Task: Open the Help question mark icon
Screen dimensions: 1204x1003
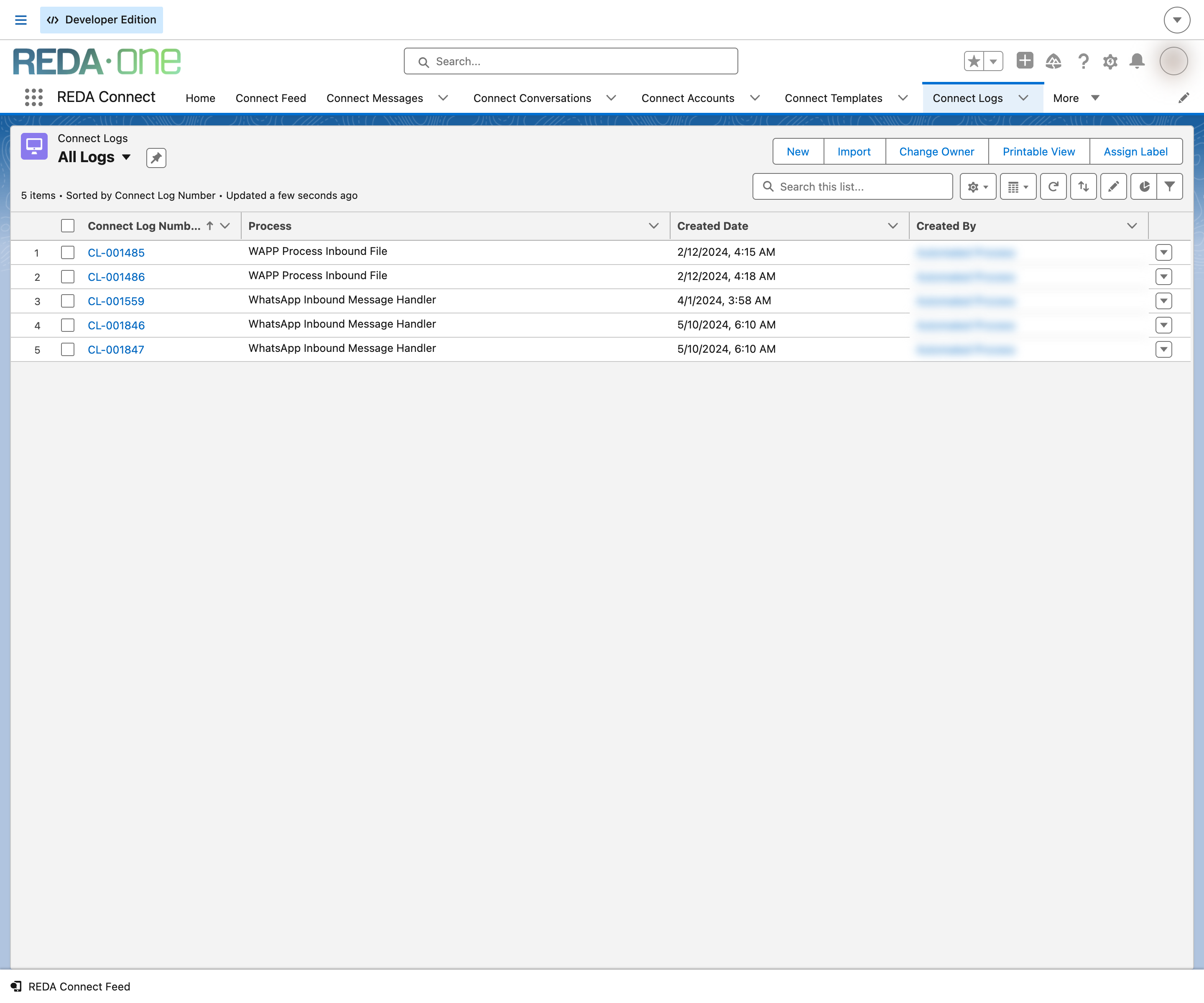Action: point(1083,61)
